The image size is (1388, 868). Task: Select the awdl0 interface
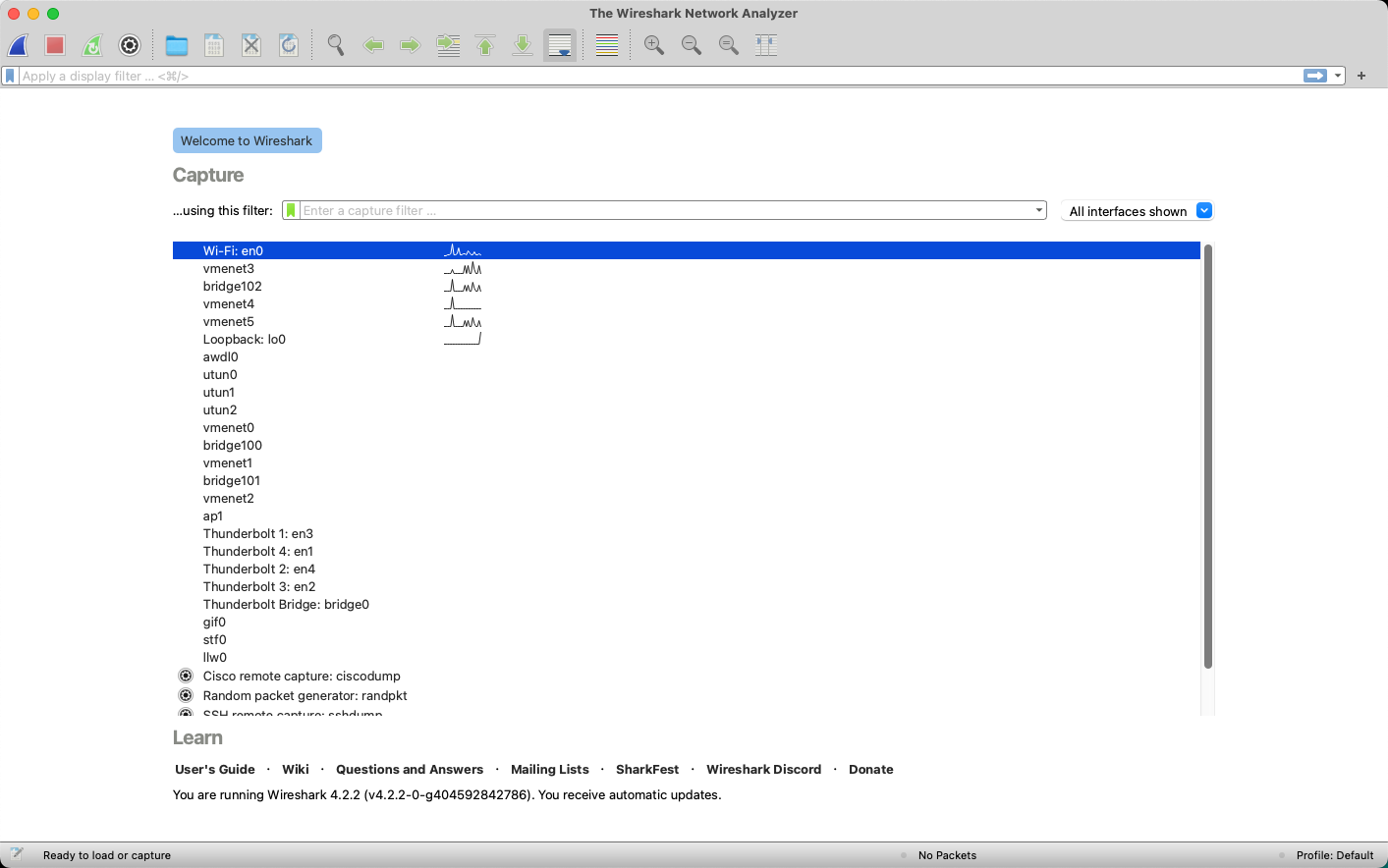click(x=686, y=356)
